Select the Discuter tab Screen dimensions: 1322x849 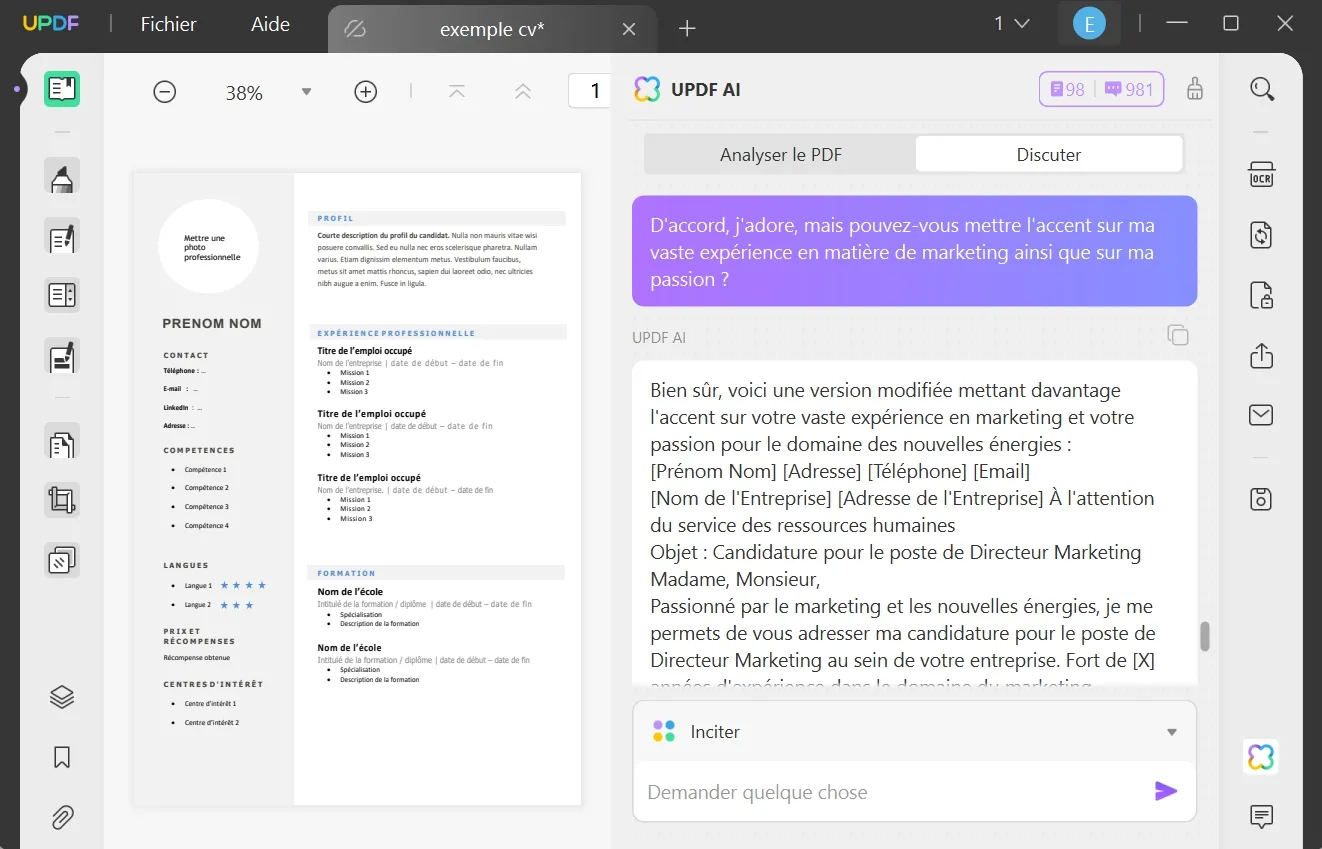tap(1049, 154)
